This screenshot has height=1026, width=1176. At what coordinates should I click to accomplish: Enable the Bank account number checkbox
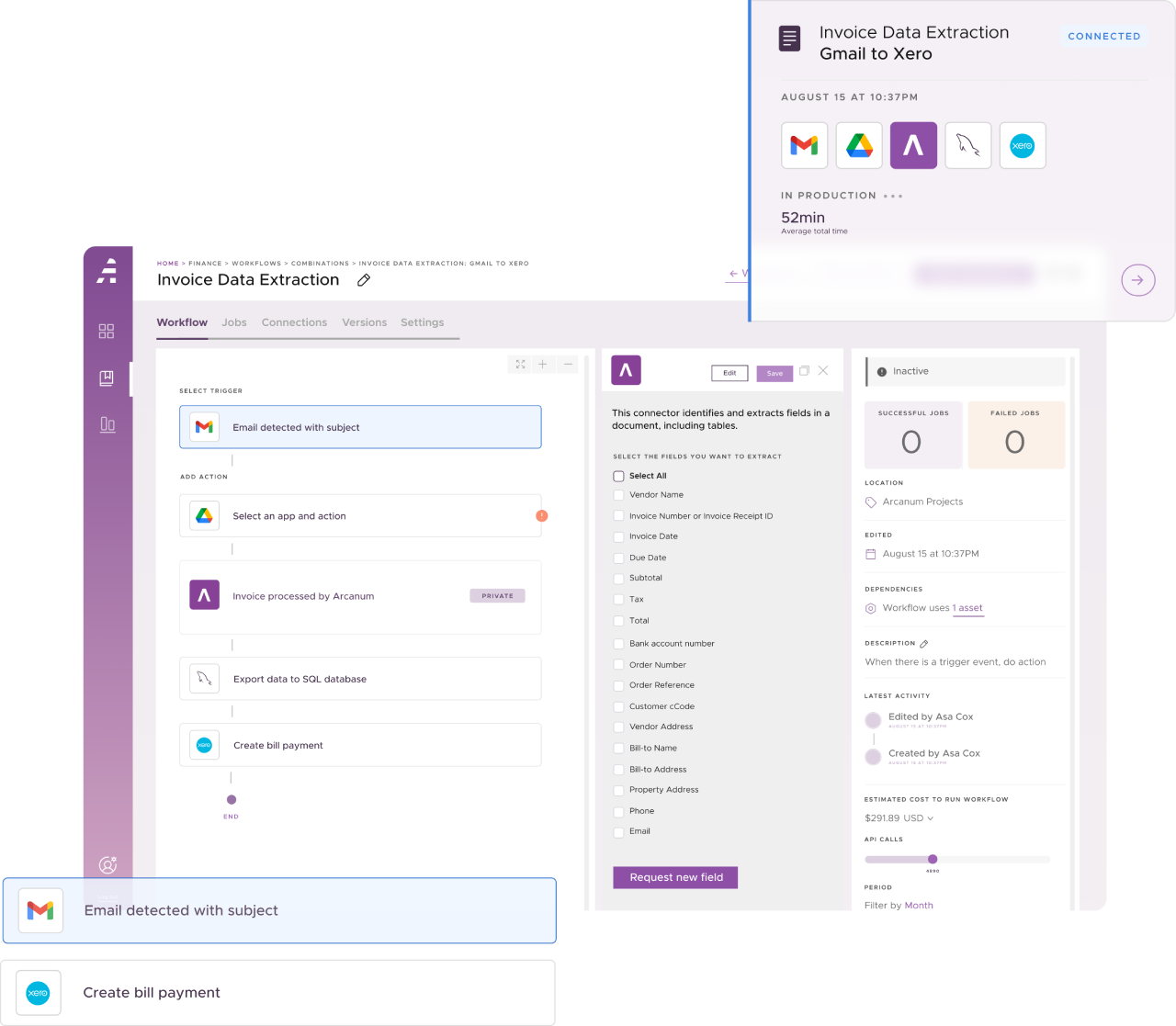[617, 644]
